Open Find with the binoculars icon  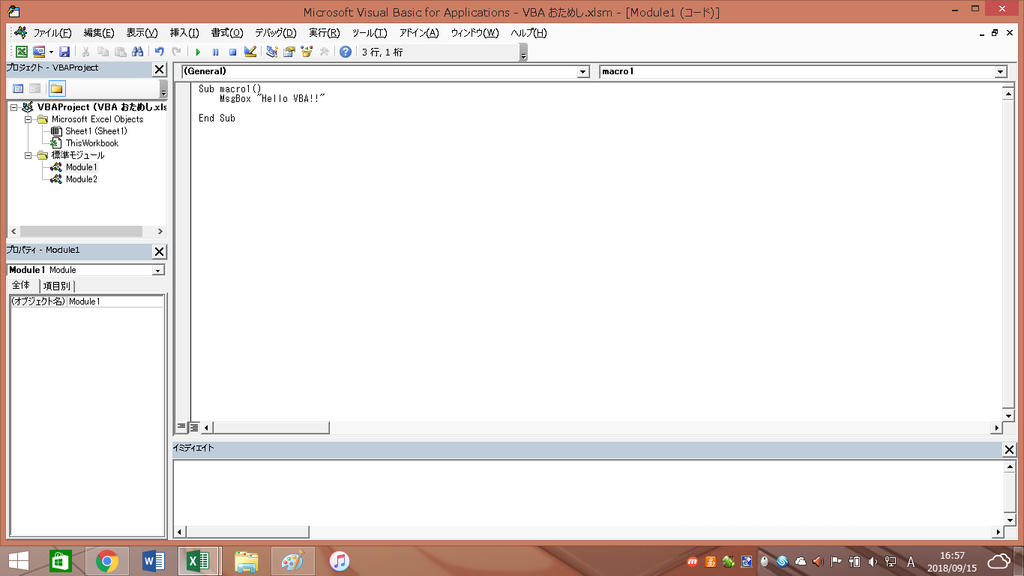[138, 52]
